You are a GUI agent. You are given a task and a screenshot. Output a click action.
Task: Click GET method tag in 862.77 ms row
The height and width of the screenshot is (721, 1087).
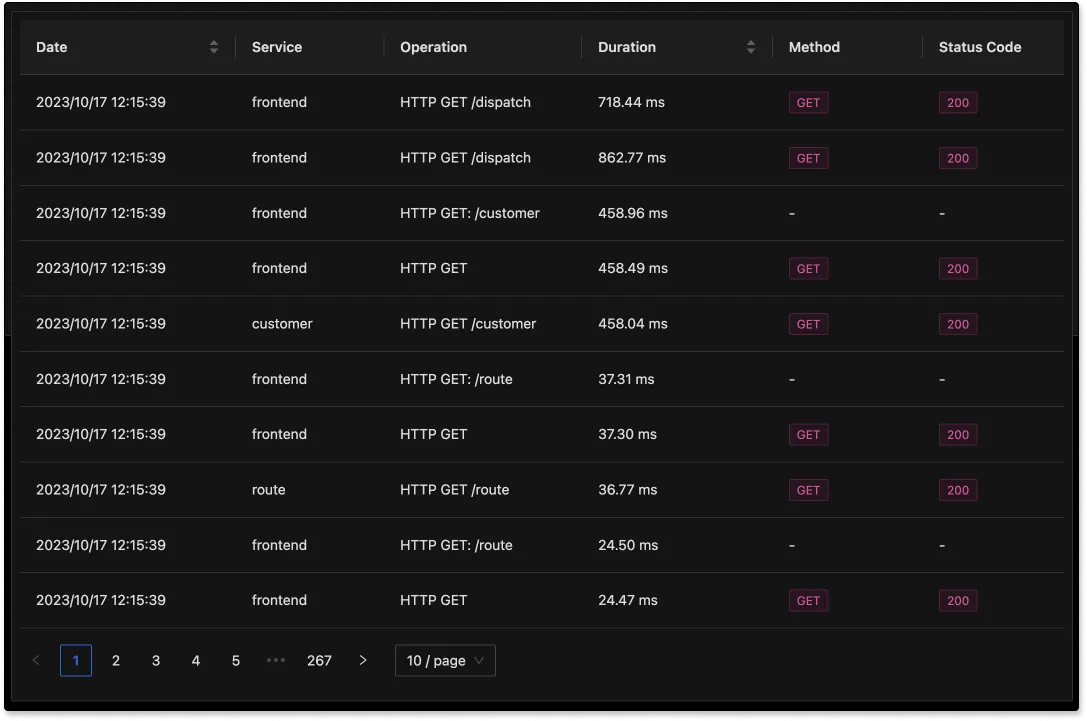pyautogui.click(x=808, y=158)
